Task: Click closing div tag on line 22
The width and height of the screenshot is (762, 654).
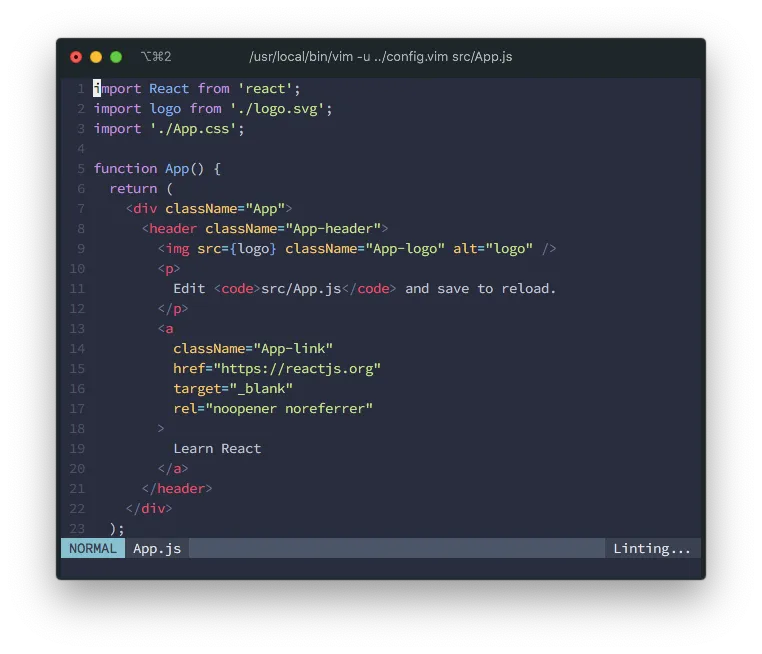Action: [x=149, y=508]
